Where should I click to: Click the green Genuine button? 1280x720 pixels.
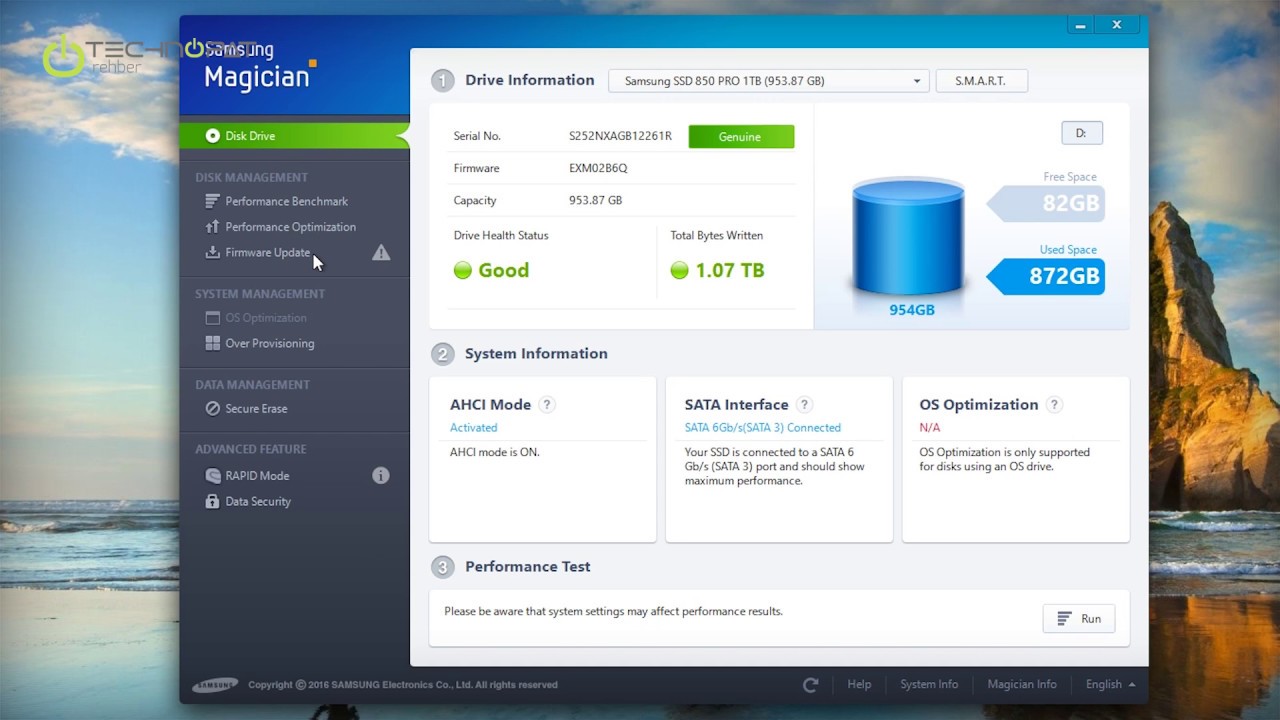click(x=741, y=137)
